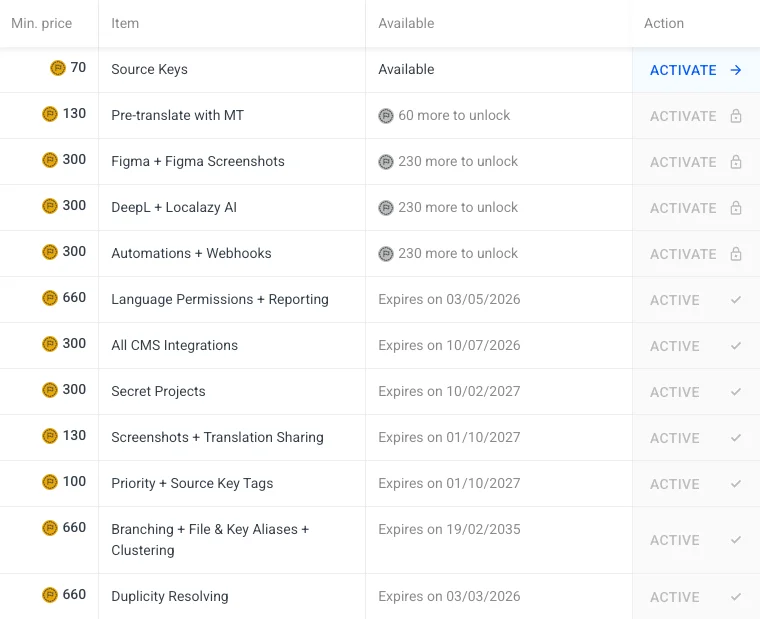Click ACTIVATE for Pre-translate with MT
The height and width of the screenshot is (619, 760).
pyautogui.click(x=683, y=116)
